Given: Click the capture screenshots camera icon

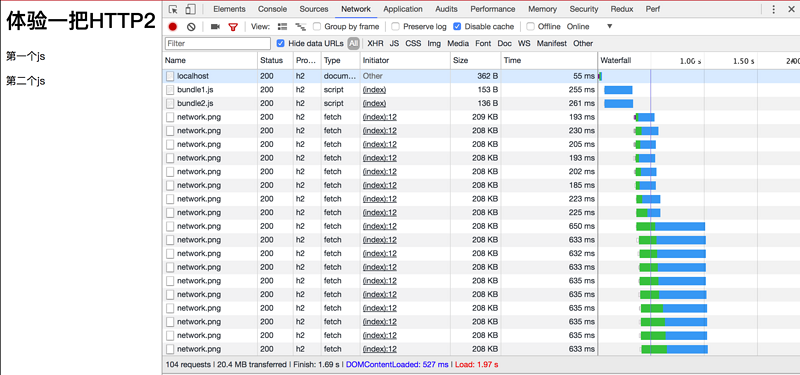Looking at the screenshot, I should coord(215,27).
